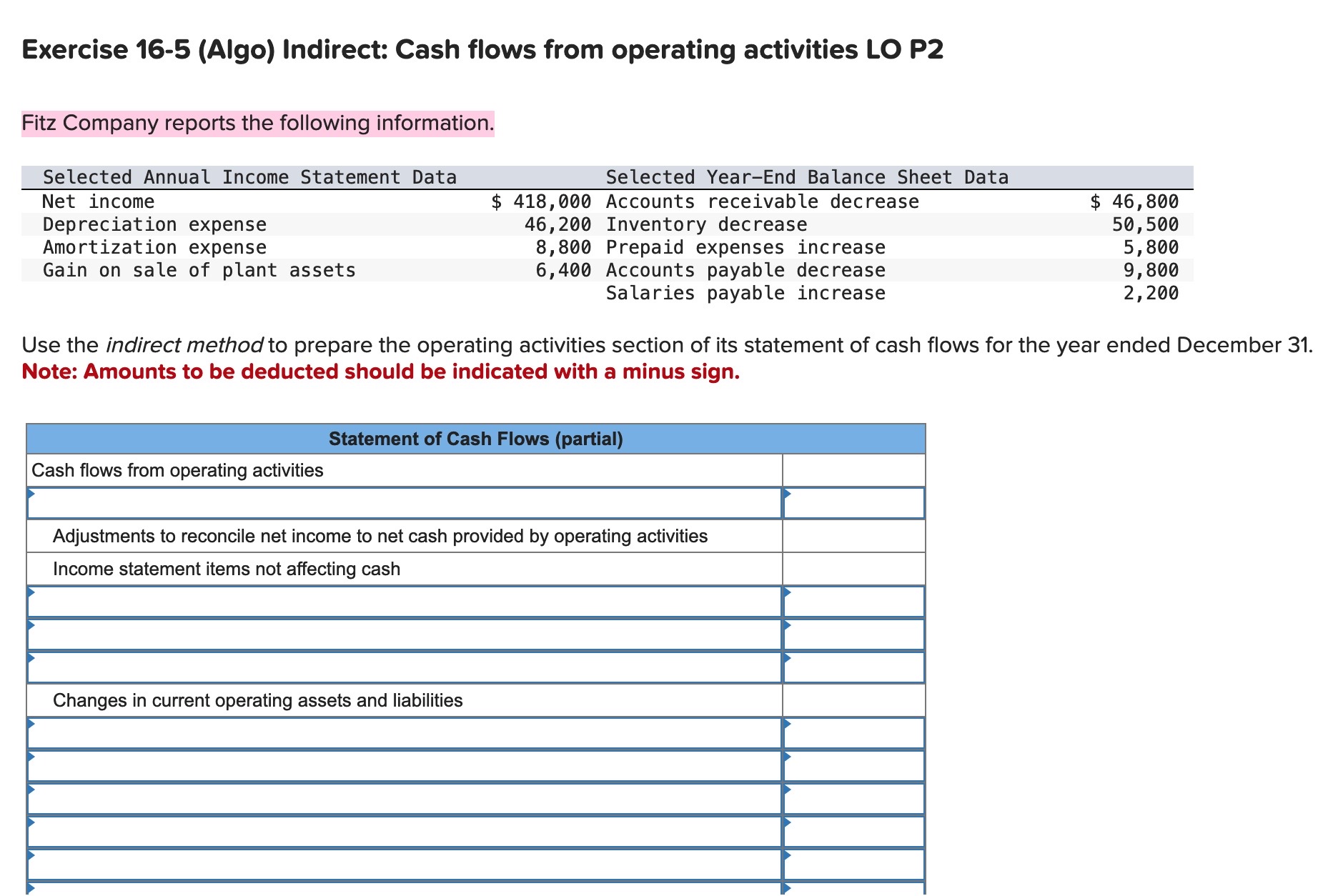The image size is (1328, 896).
Task: Click the '46,200' depreciation value
Action: (x=558, y=224)
